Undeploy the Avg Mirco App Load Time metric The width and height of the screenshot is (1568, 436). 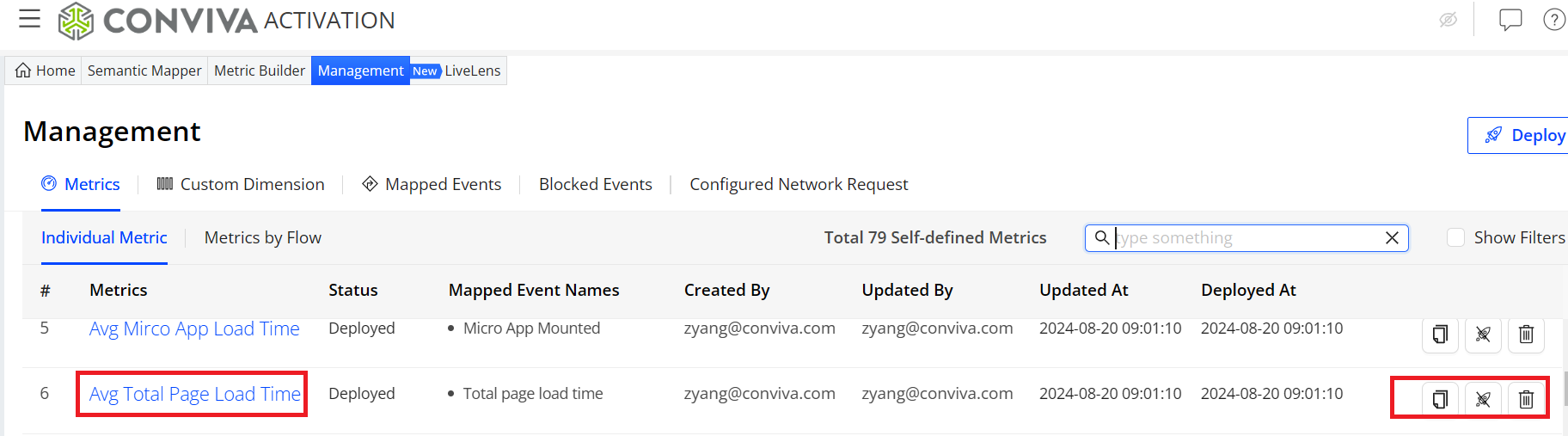tap(1484, 334)
